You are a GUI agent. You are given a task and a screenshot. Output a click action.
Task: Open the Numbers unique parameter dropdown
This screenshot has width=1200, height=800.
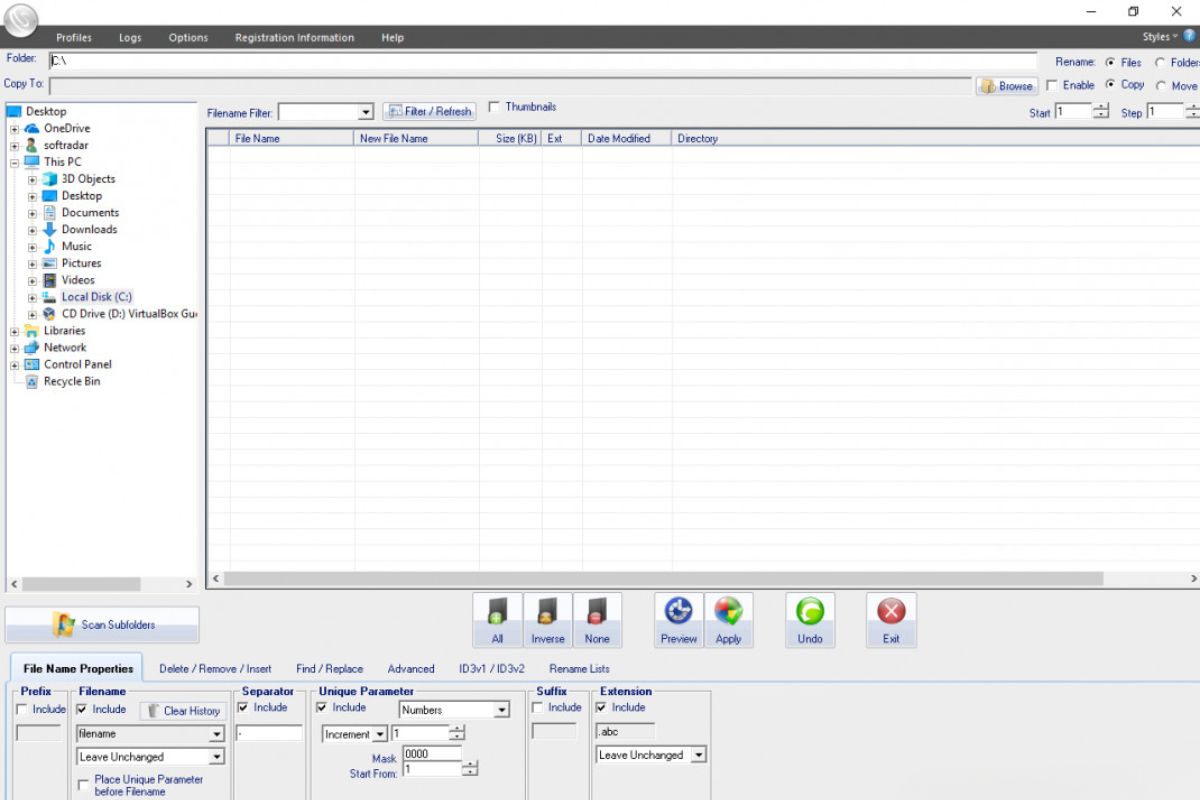coord(502,710)
